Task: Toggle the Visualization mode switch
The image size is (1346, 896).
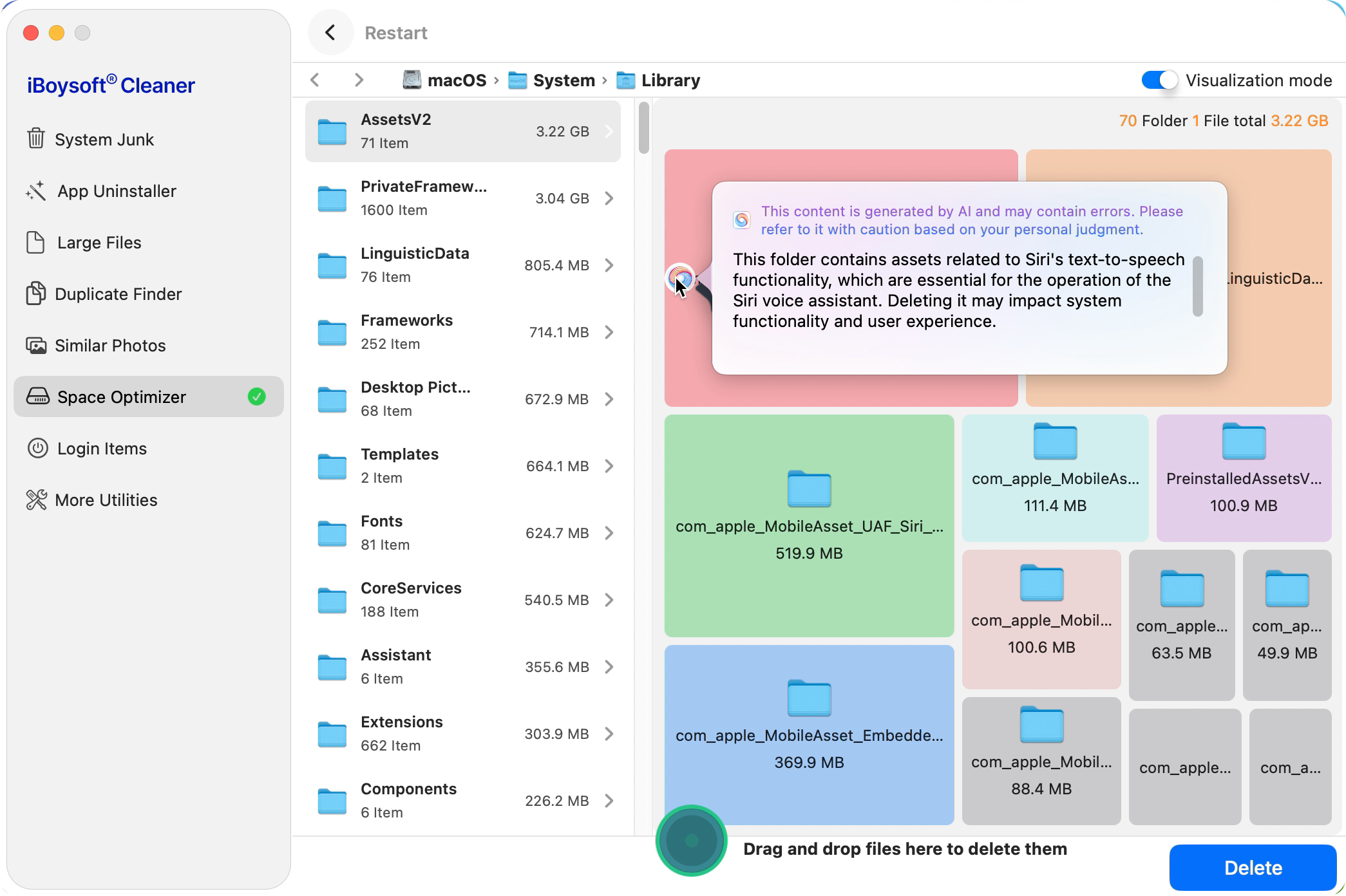Action: (1159, 80)
